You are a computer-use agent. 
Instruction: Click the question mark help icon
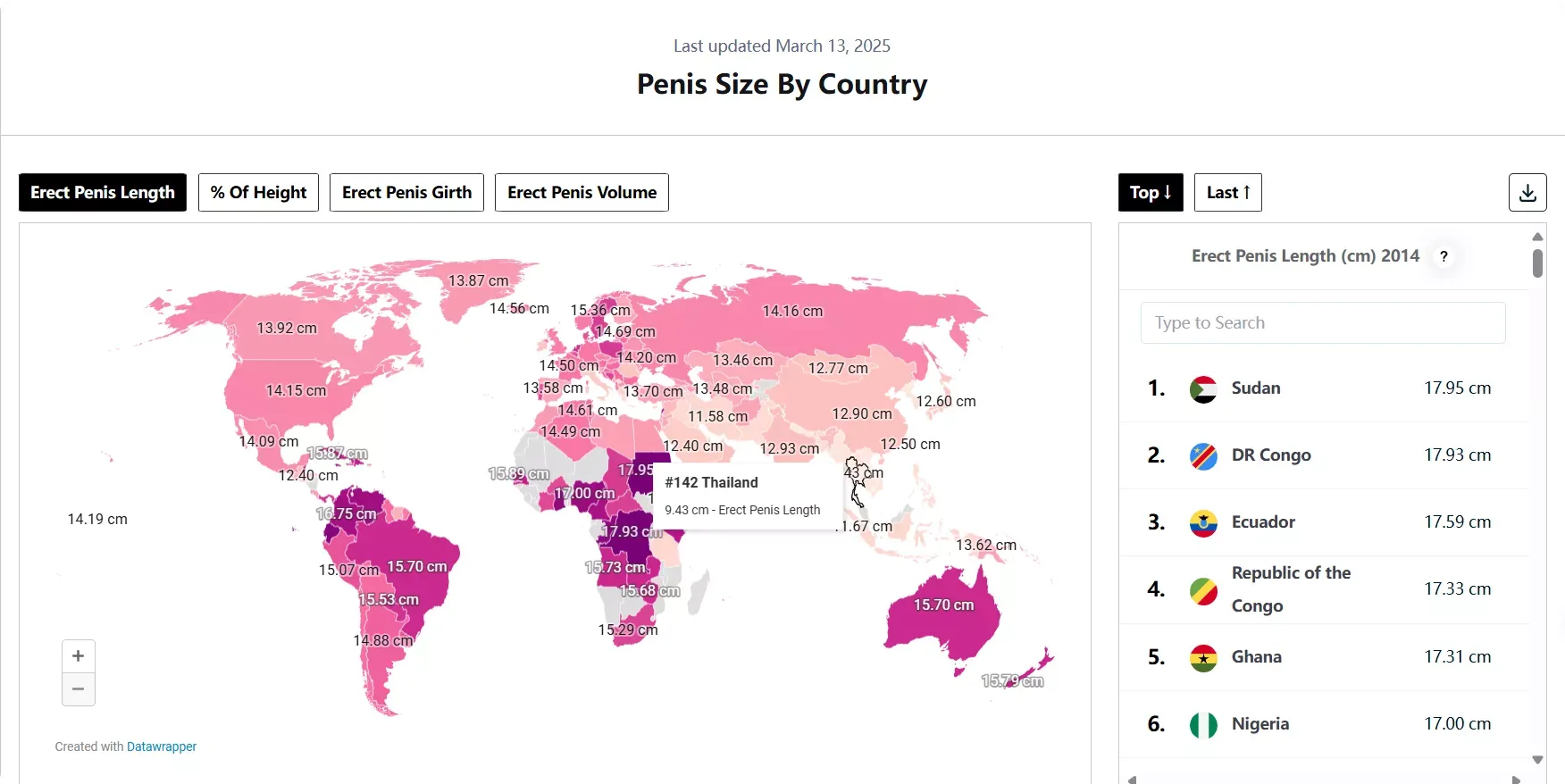pos(1444,256)
